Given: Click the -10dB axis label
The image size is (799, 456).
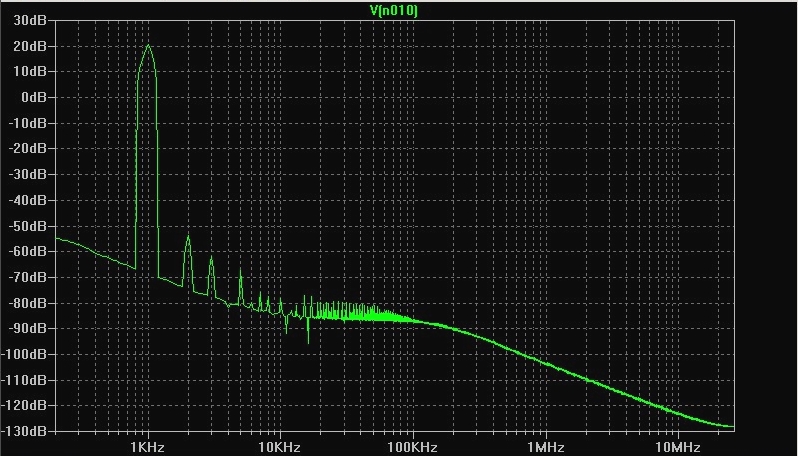Looking at the screenshot, I should pyautogui.click(x=28, y=123).
